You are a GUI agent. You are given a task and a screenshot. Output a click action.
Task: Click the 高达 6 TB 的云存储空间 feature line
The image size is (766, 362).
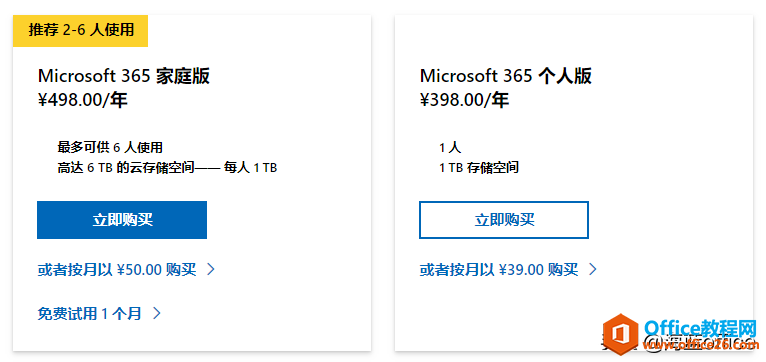[x=167, y=168]
